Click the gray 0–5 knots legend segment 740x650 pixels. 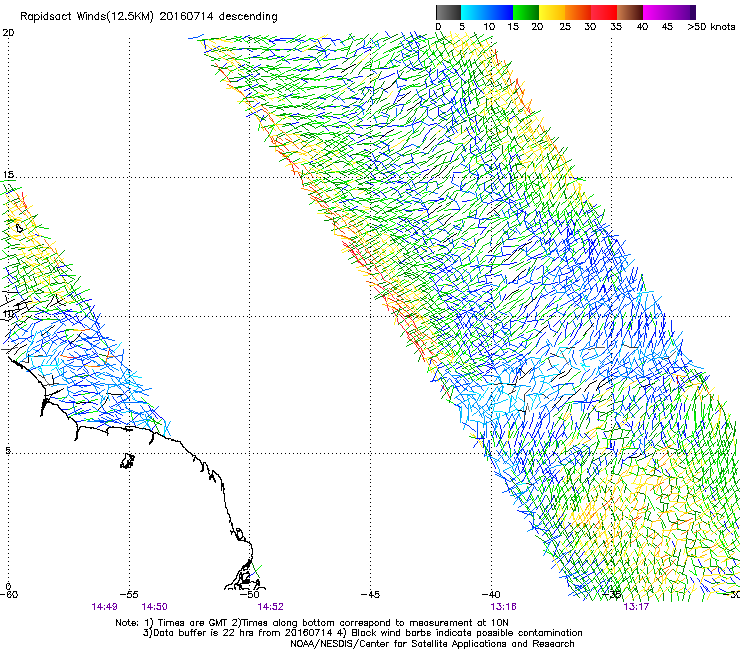(x=448, y=12)
